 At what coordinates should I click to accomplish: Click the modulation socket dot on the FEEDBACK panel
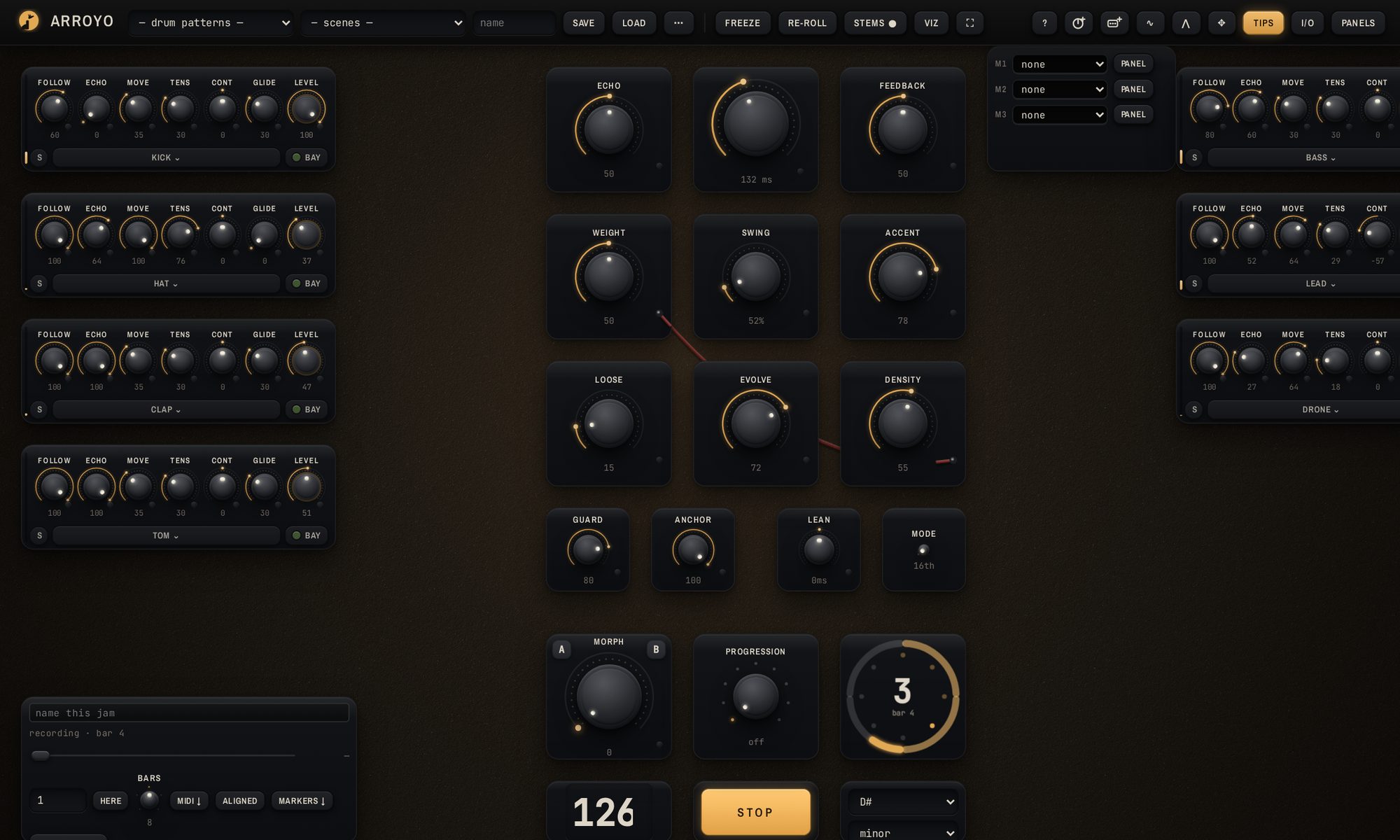[x=953, y=166]
